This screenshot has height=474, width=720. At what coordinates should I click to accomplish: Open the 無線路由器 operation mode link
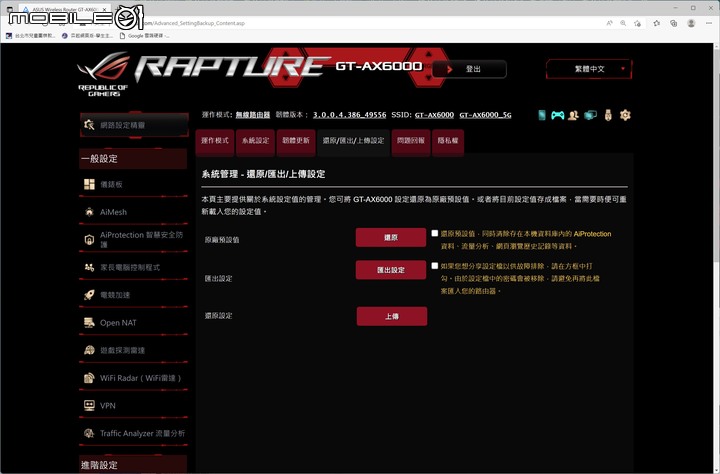tap(253, 115)
